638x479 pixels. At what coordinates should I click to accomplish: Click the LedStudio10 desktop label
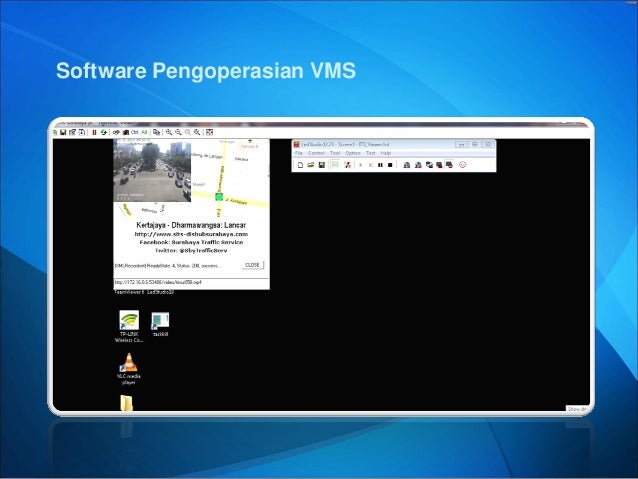[x=160, y=292]
